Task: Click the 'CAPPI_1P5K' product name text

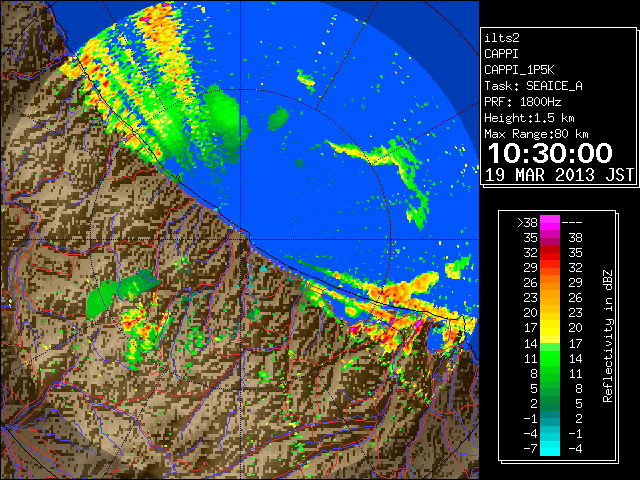Action: coord(519,70)
